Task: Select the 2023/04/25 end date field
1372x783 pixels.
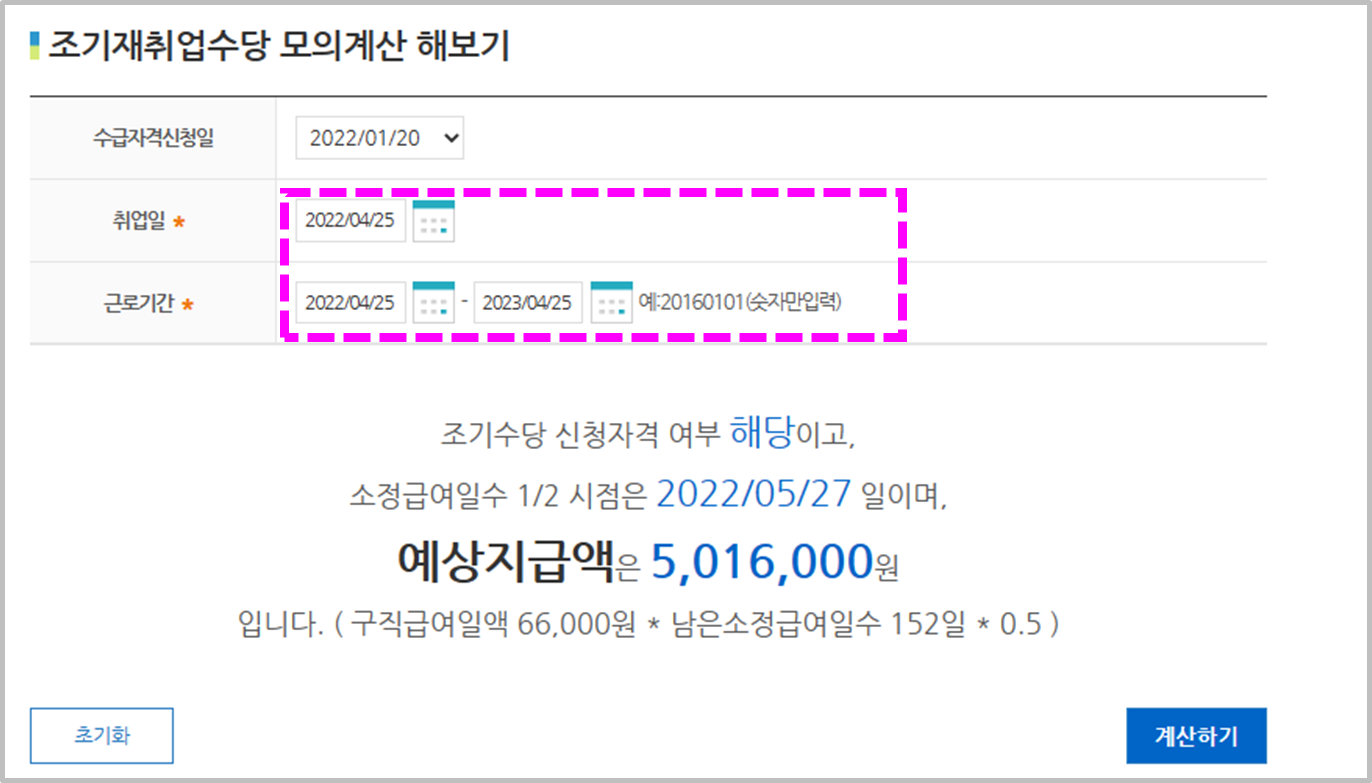Action: click(527, 302)
